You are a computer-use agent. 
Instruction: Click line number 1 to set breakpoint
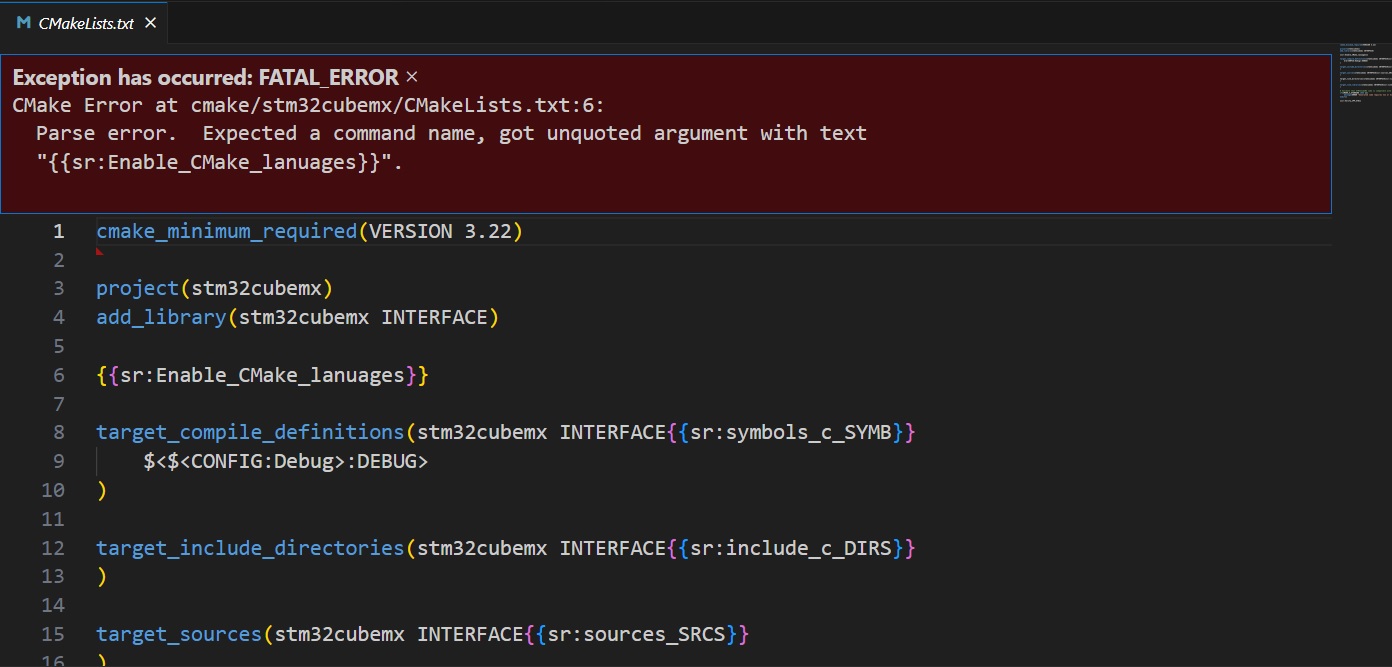click(58, 230)
